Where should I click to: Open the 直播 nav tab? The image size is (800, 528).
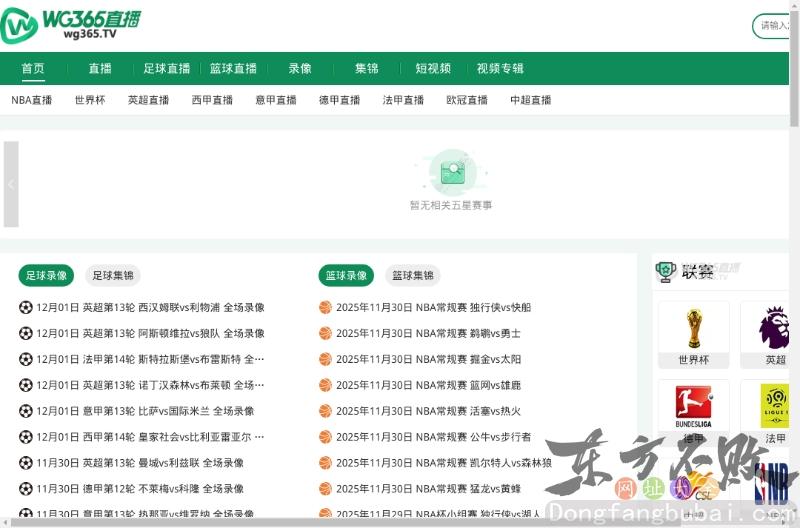click(100, 68)
